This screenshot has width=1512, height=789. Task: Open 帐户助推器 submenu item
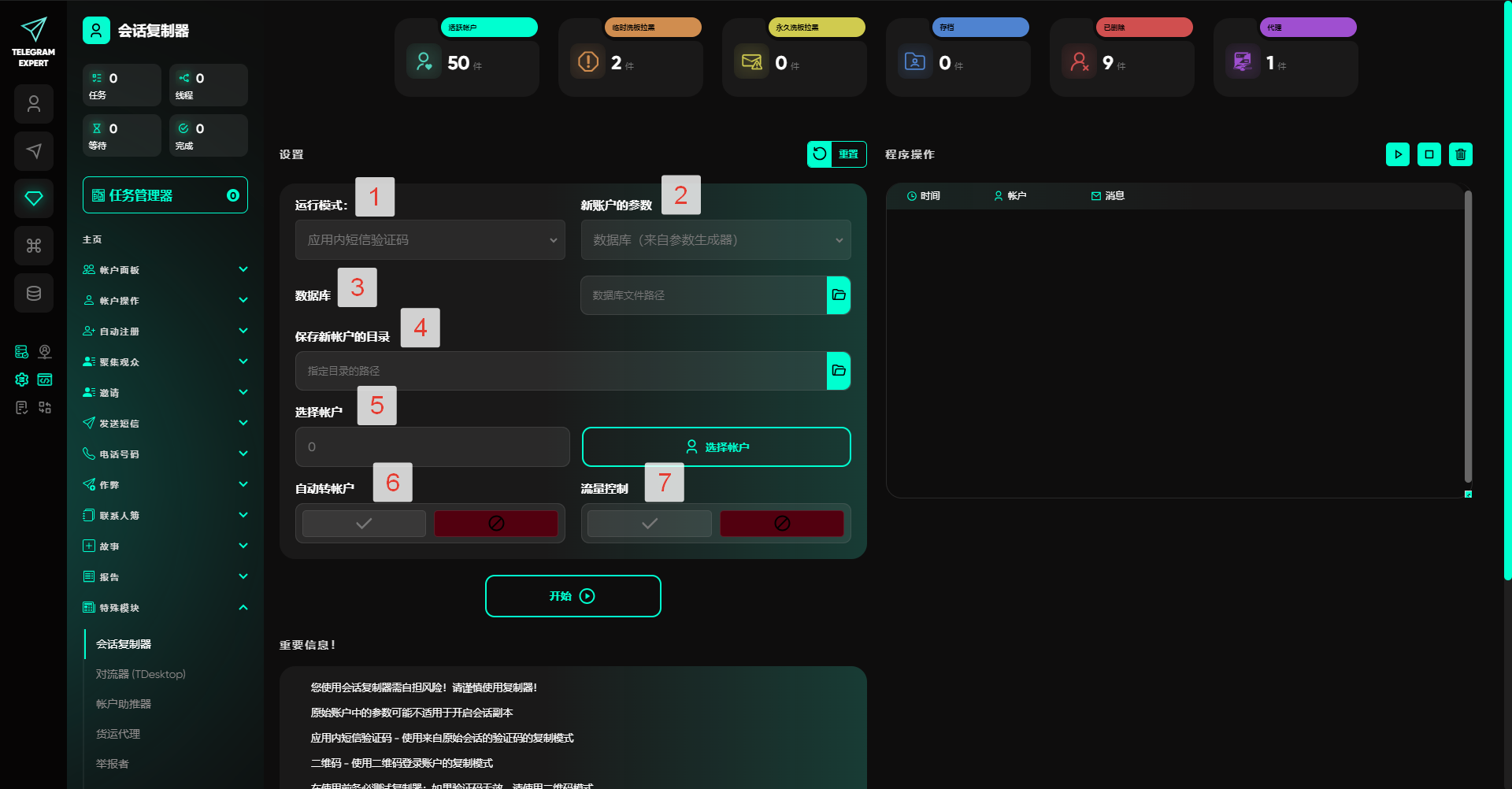(x=124, y=704)
